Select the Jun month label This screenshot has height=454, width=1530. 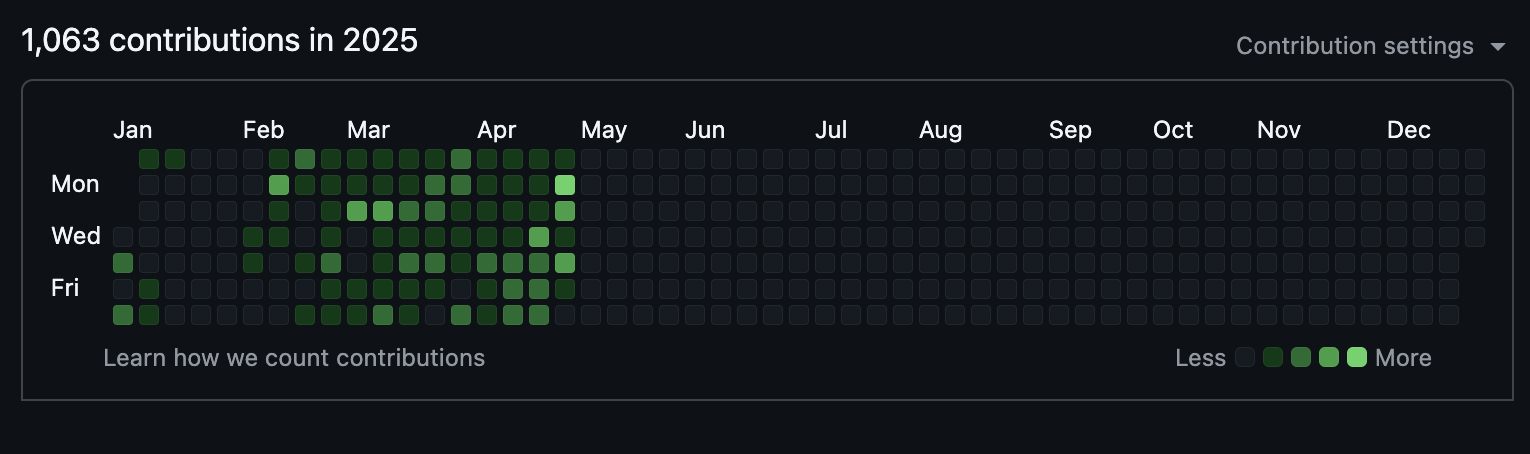(x=705, y=130)
